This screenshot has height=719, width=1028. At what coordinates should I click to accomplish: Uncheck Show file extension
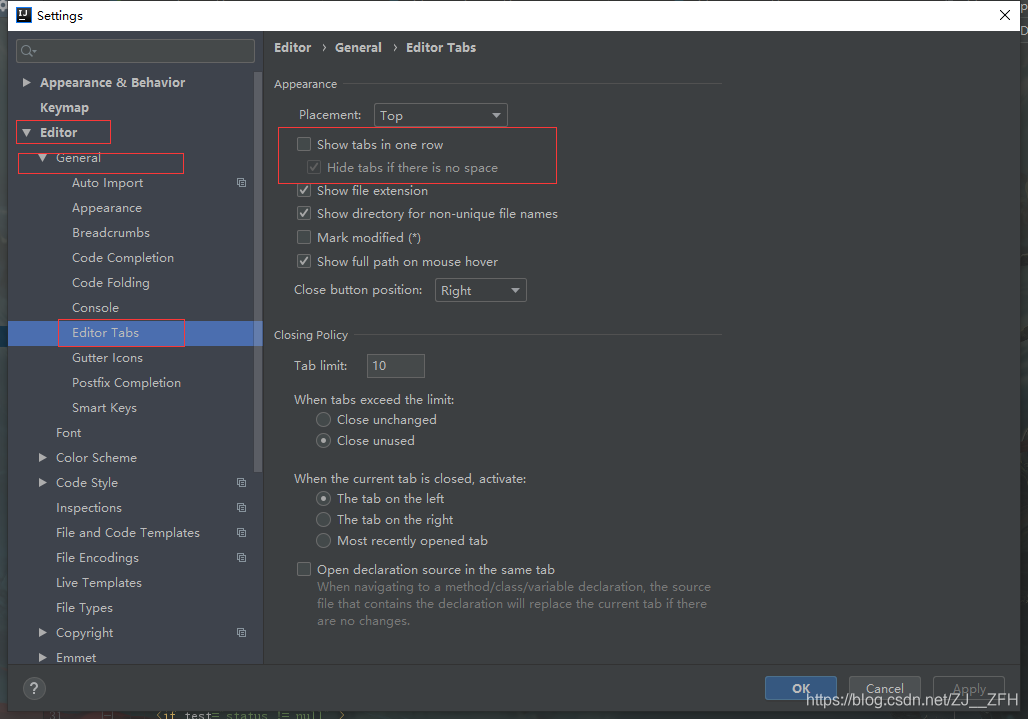(304, 191)
